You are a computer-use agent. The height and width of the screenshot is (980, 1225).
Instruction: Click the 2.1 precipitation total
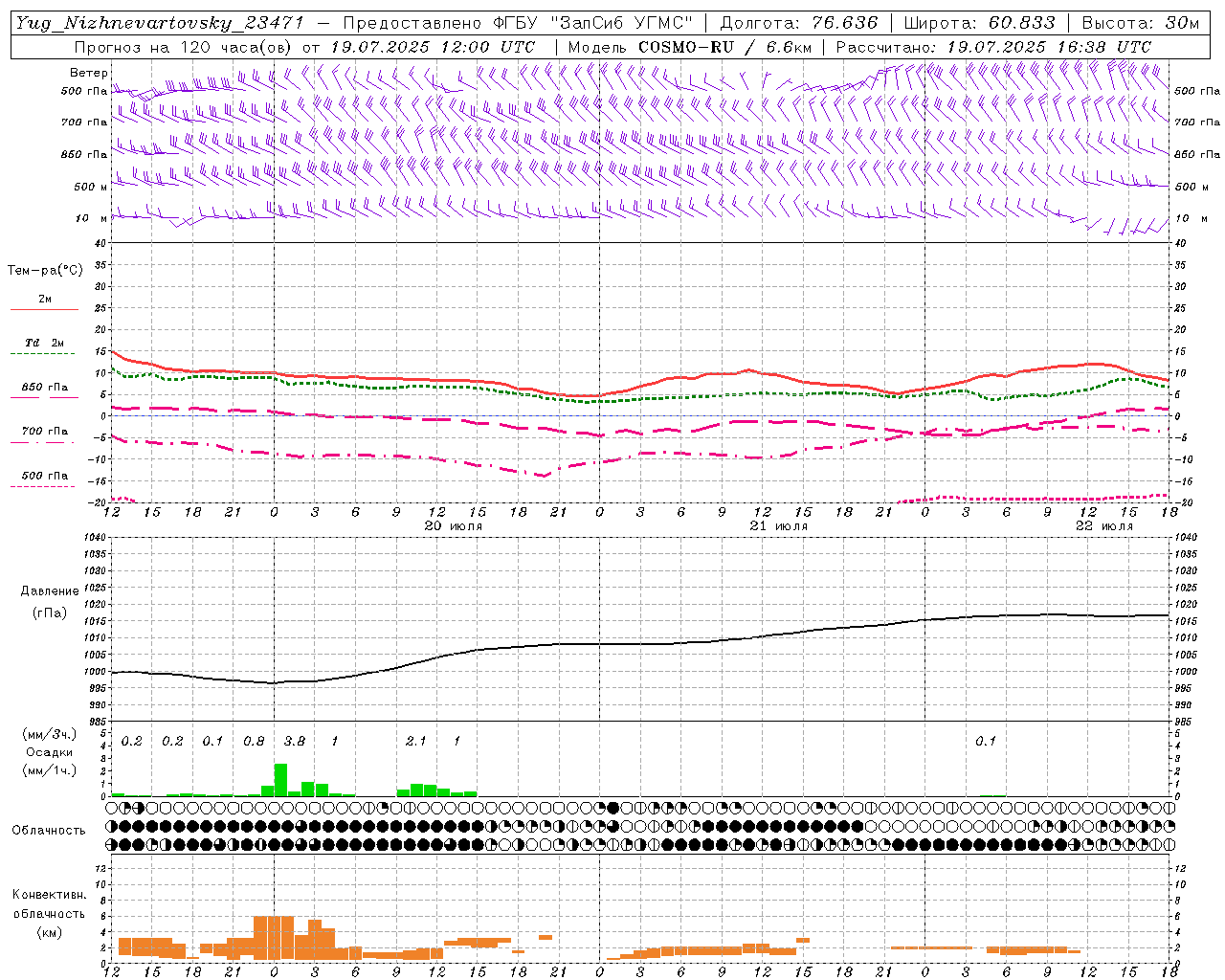click(416, 741)
